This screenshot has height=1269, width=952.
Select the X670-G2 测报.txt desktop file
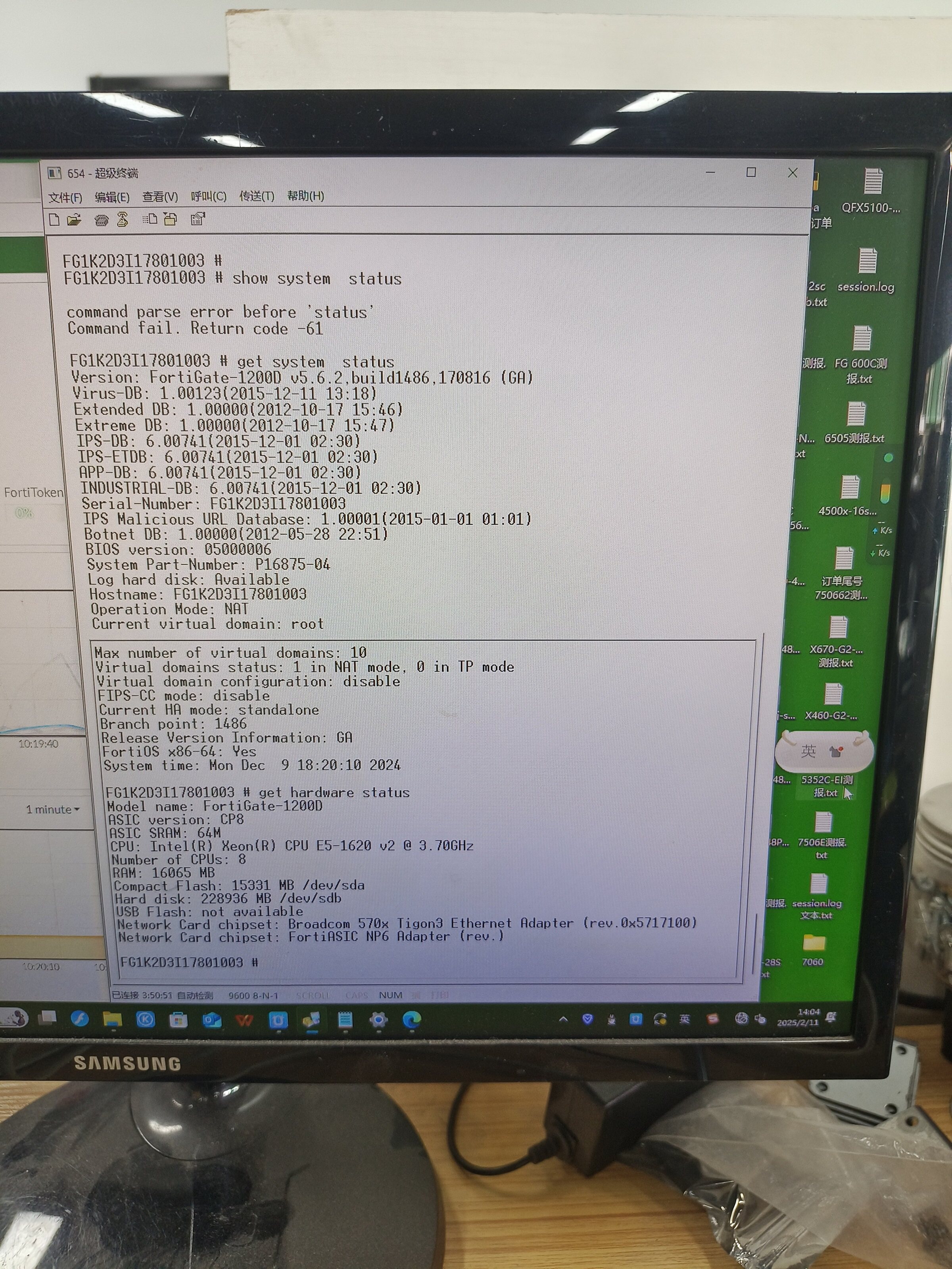click(836, 642)
